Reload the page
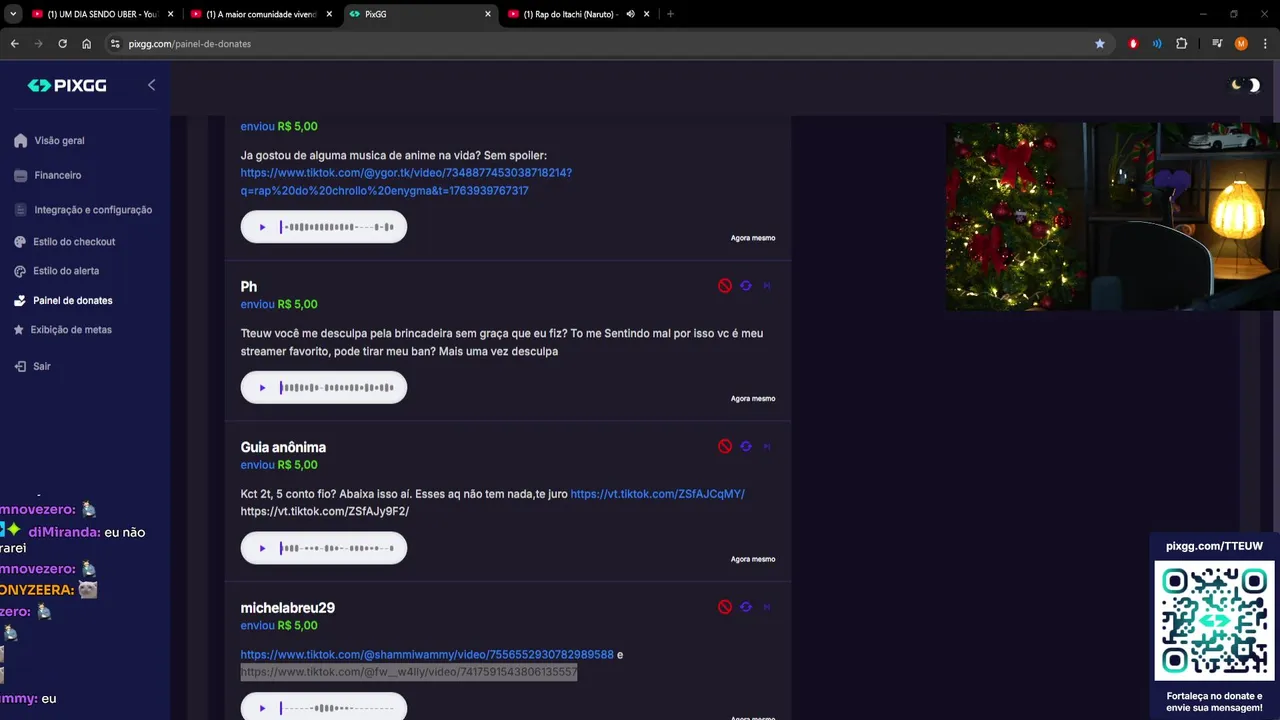Screen dimensions: 1280x720 click(x=62, y=44)
